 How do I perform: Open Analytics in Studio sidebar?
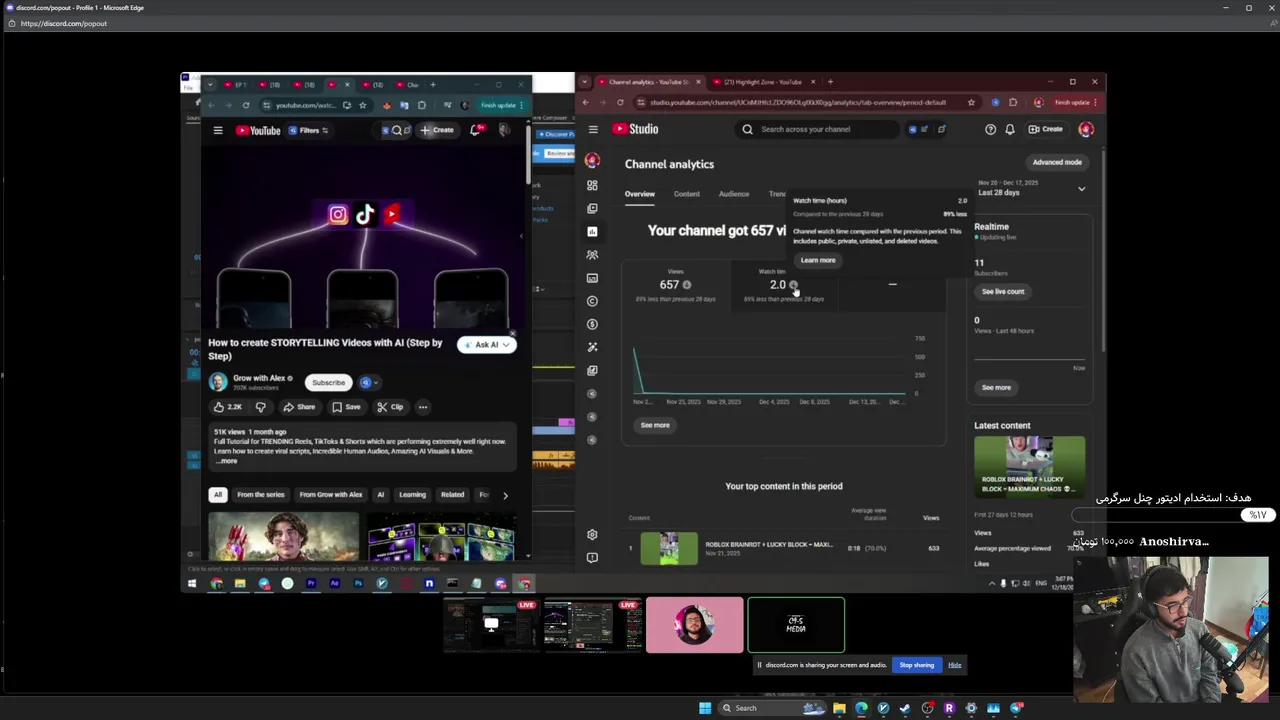[592, 231]
